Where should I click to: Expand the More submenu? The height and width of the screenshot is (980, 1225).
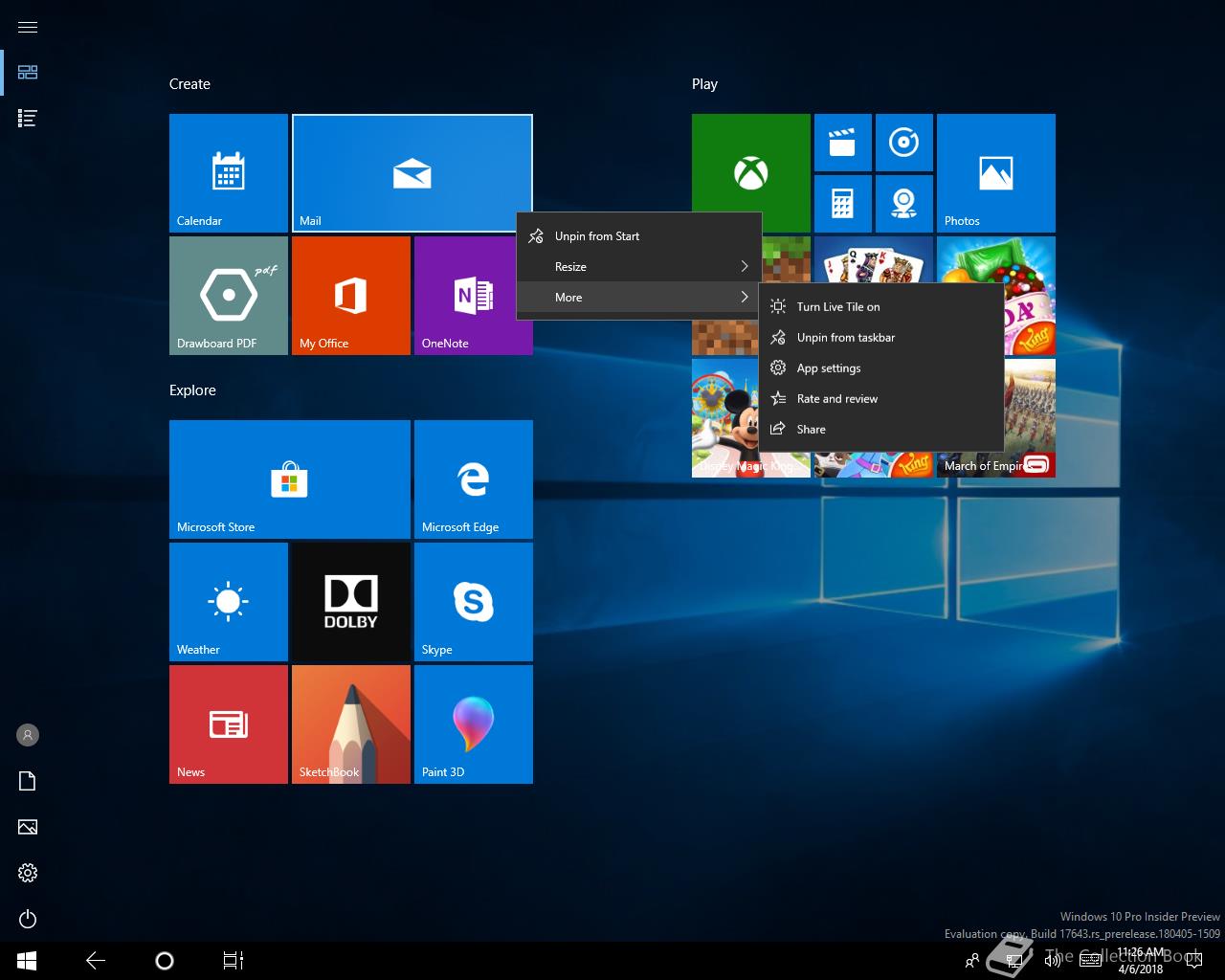[639, 298]
